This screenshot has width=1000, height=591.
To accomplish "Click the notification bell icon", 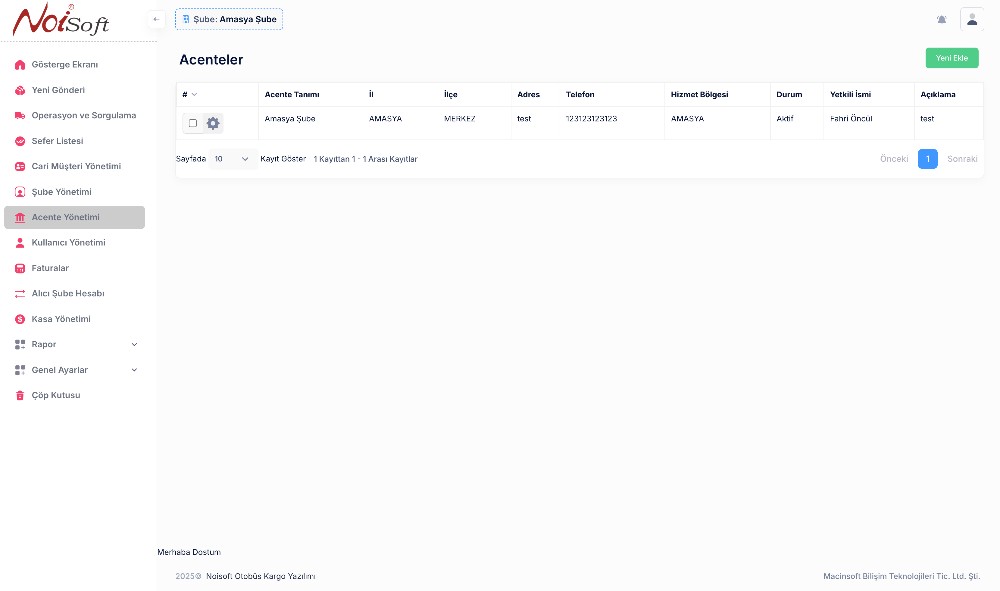I will [941, 19].
